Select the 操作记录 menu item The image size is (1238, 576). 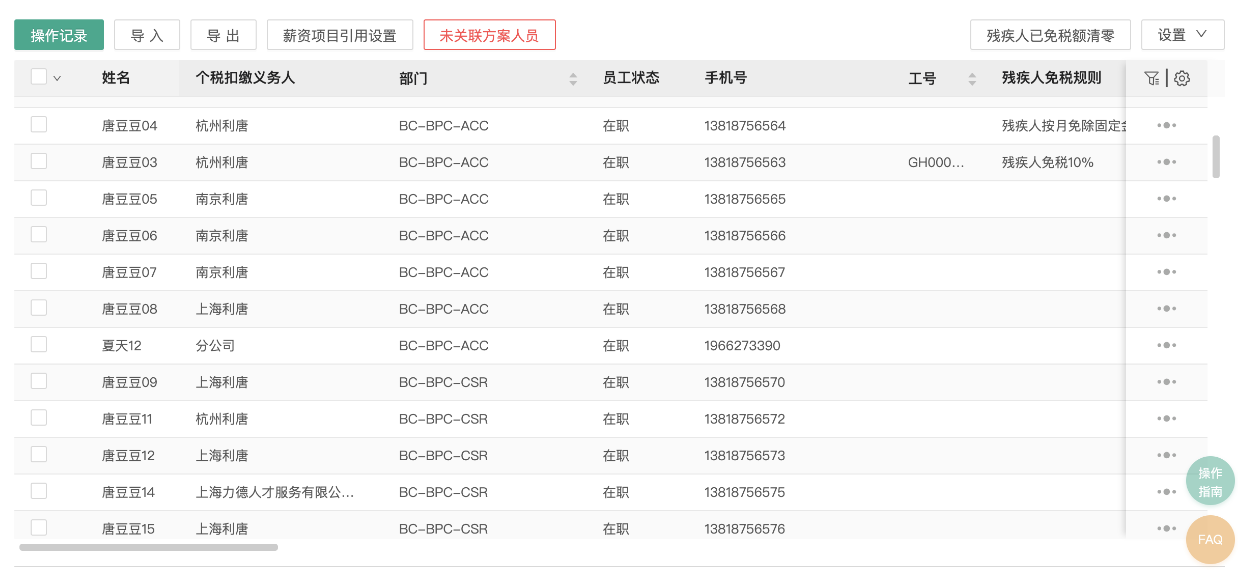point(58,33)
